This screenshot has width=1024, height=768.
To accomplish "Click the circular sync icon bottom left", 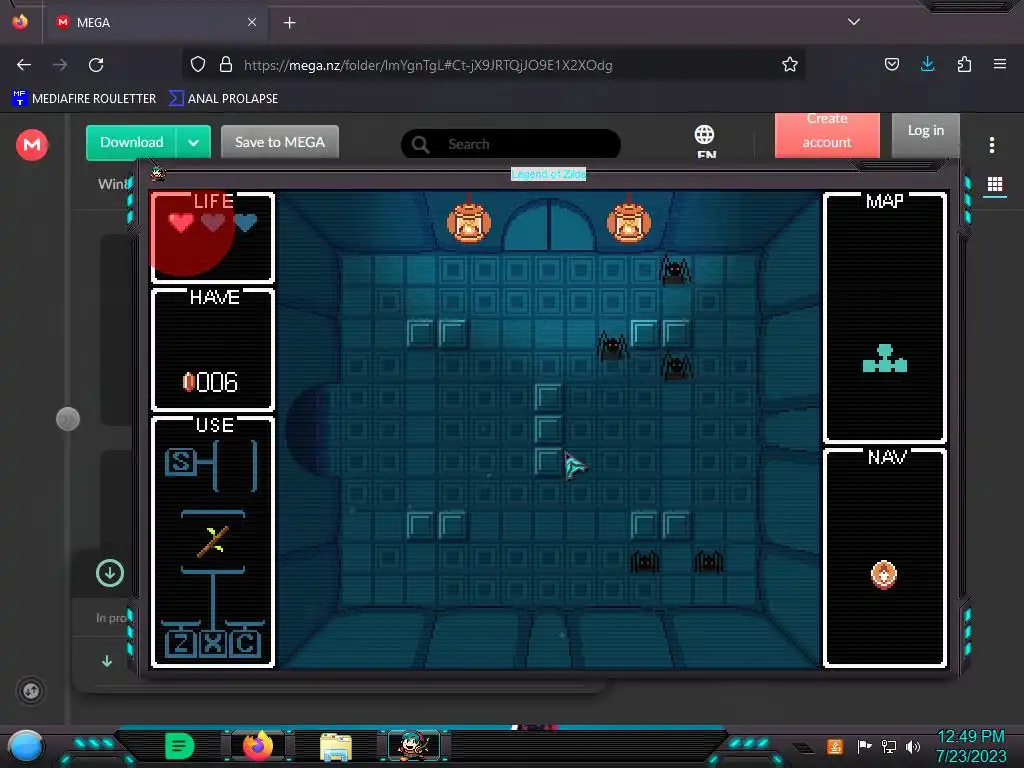I will pyautogui.click(x=31, y=691).
